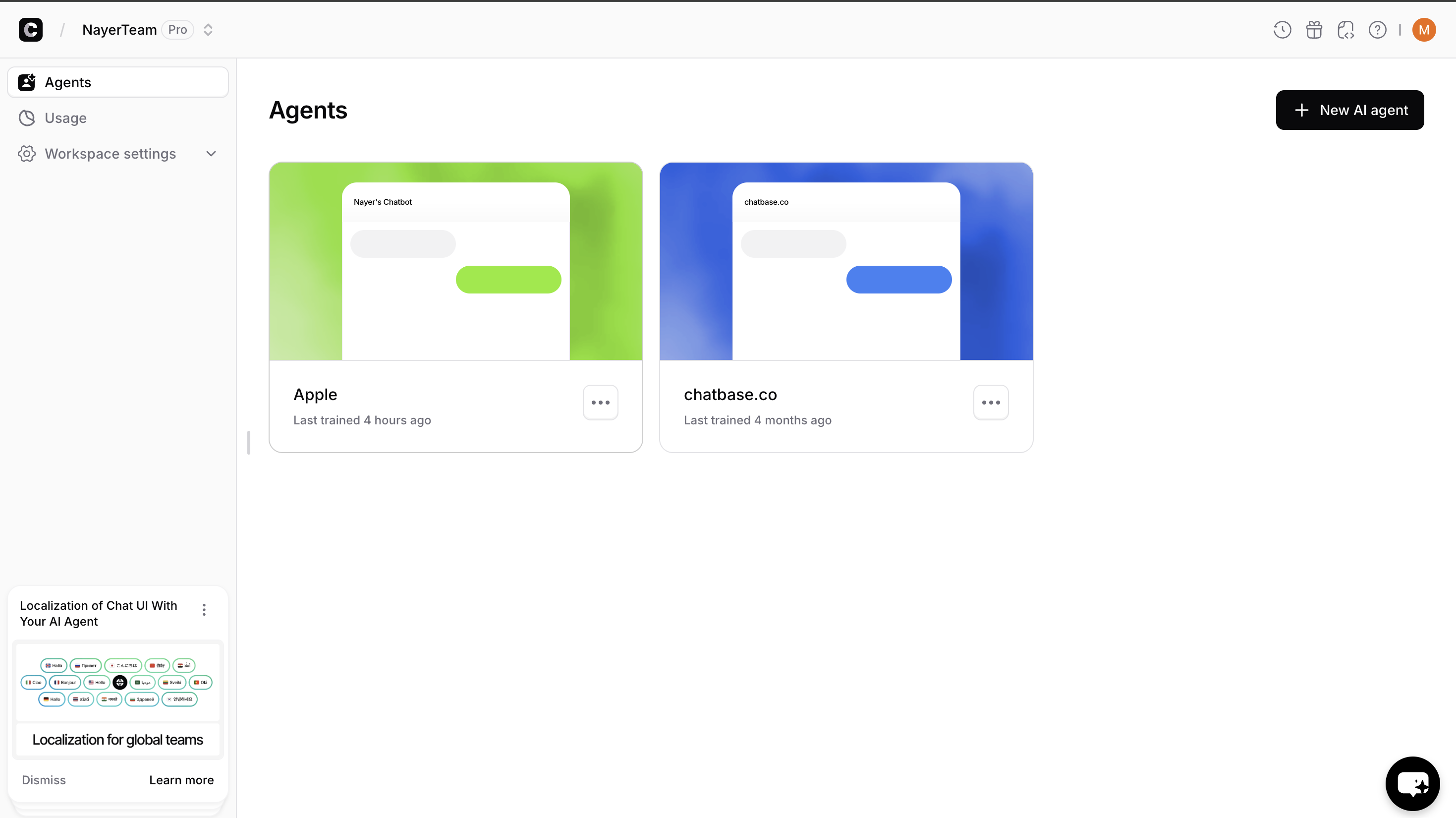Select the Agents sidebar icon
This screenshot has width=1456, height=818.
coord(26,82)
